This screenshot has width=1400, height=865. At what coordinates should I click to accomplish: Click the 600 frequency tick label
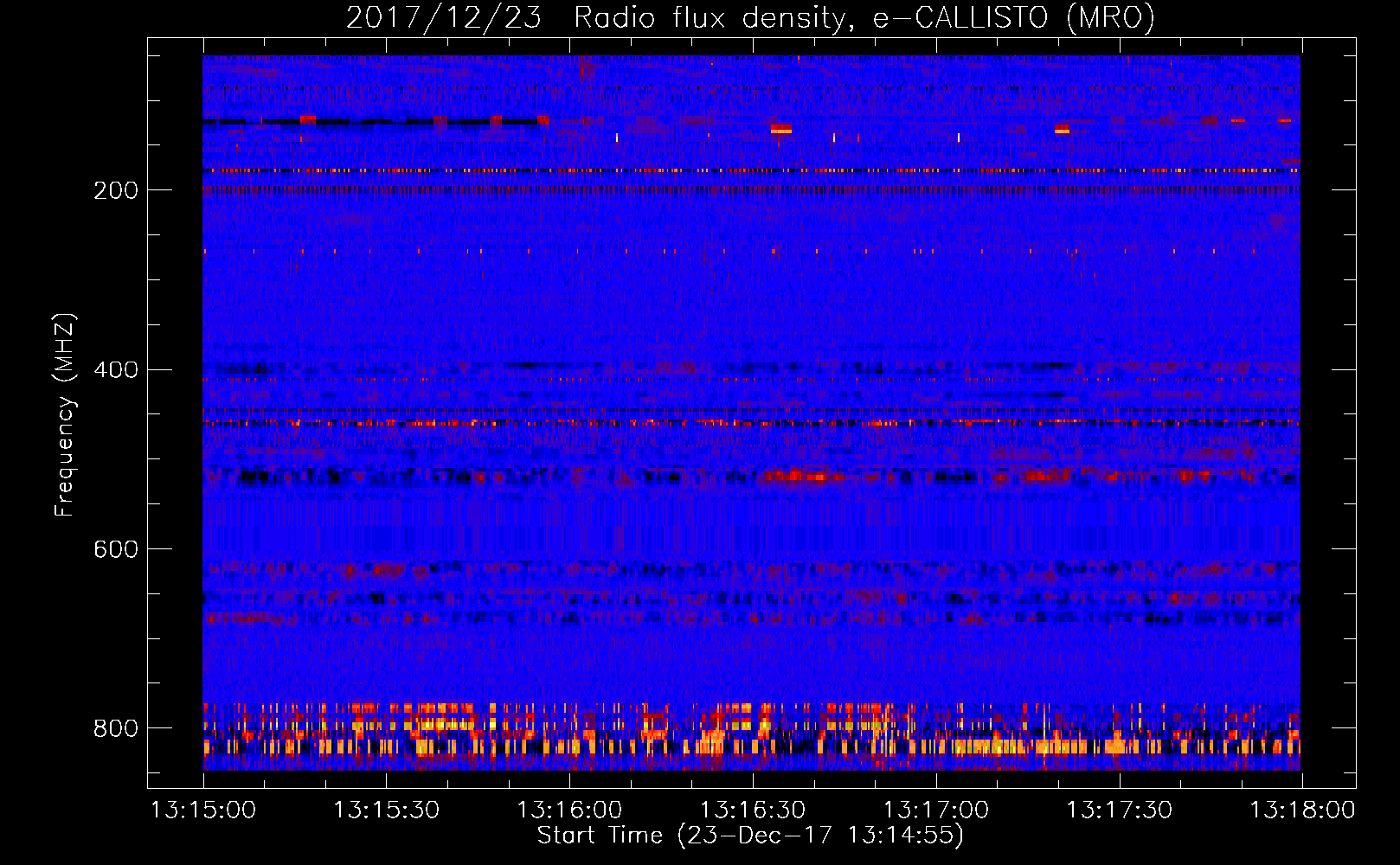click(116, 550)
